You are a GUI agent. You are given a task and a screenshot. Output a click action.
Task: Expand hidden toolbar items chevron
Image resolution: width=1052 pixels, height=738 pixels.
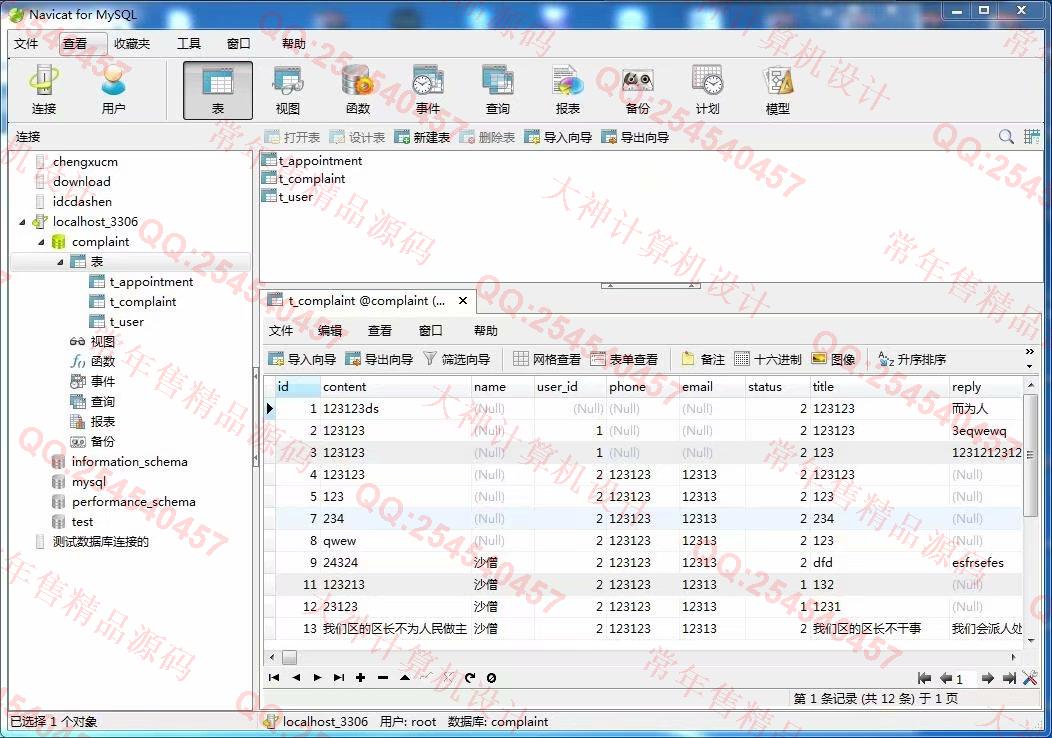1030,352
